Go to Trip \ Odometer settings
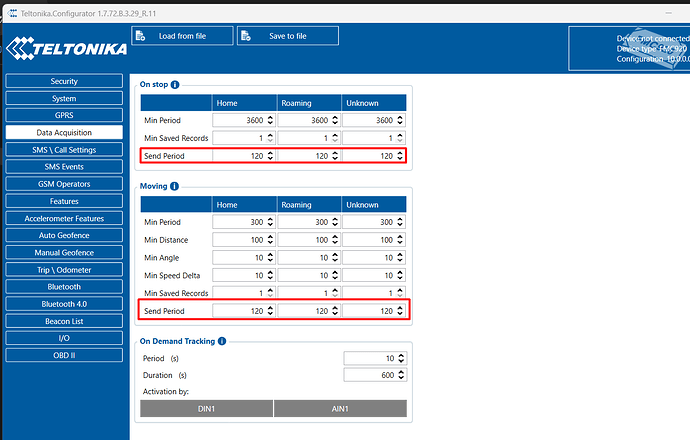690x440 pixels. coord(64,269)
